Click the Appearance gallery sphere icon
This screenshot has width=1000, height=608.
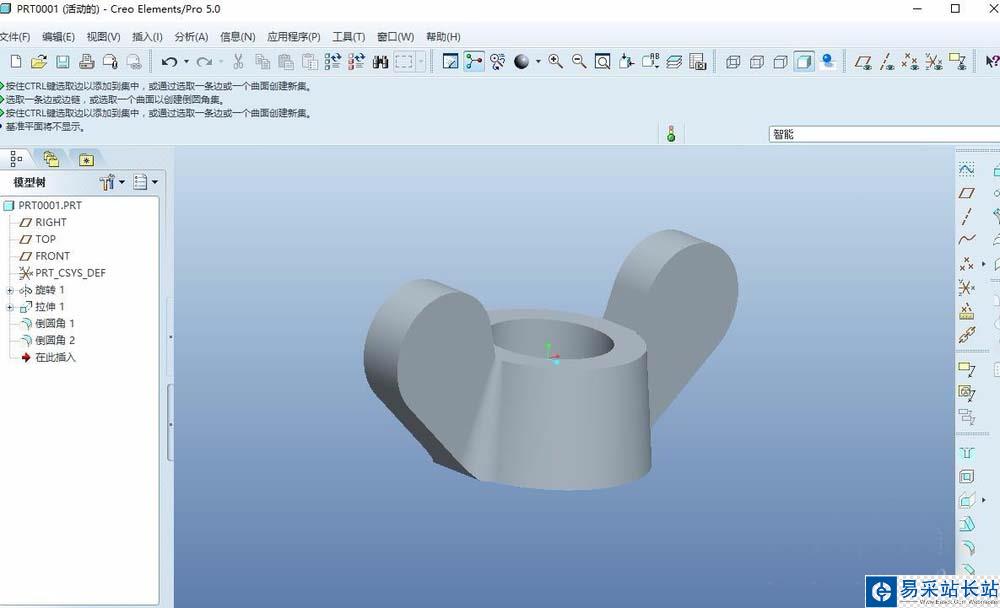tap(522, 62)
